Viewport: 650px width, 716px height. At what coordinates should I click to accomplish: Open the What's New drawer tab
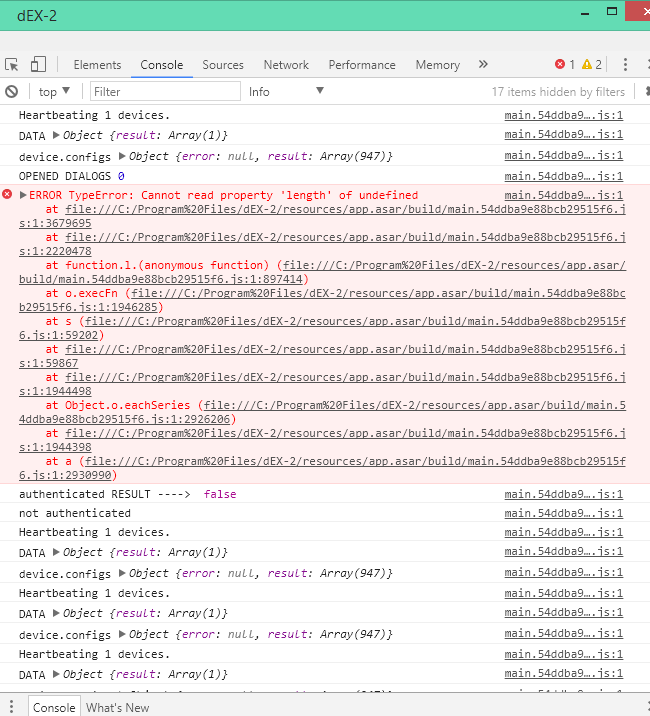pos(117,707)
